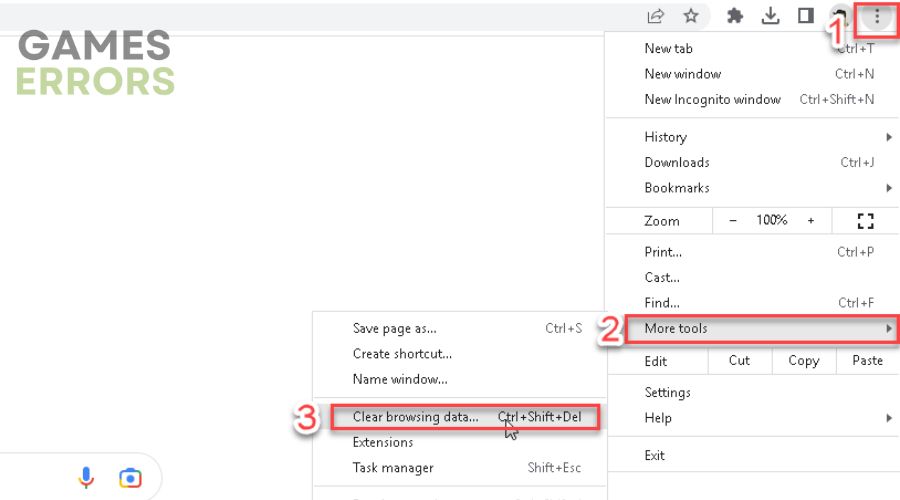Toggle the side panel icon
The image size is (900, 500).
tap(806, 15)
